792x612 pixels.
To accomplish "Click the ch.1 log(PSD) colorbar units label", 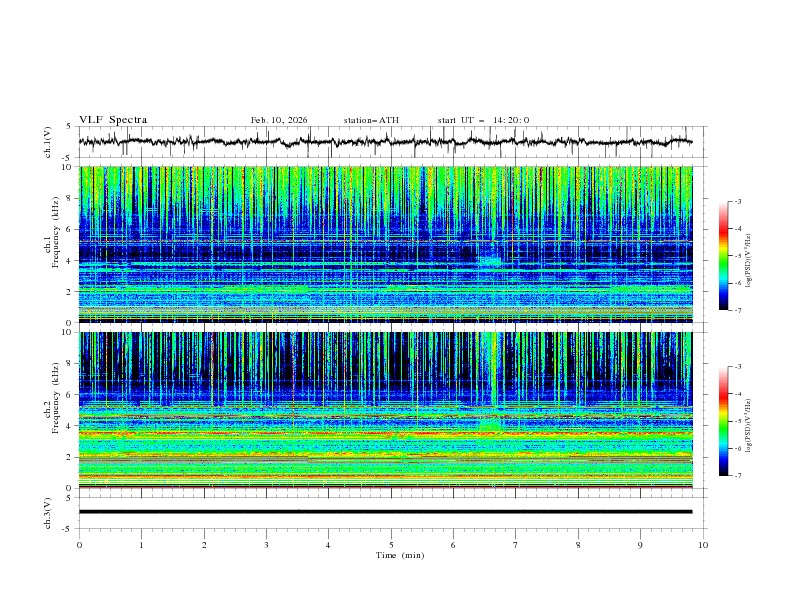I will 749,261.
